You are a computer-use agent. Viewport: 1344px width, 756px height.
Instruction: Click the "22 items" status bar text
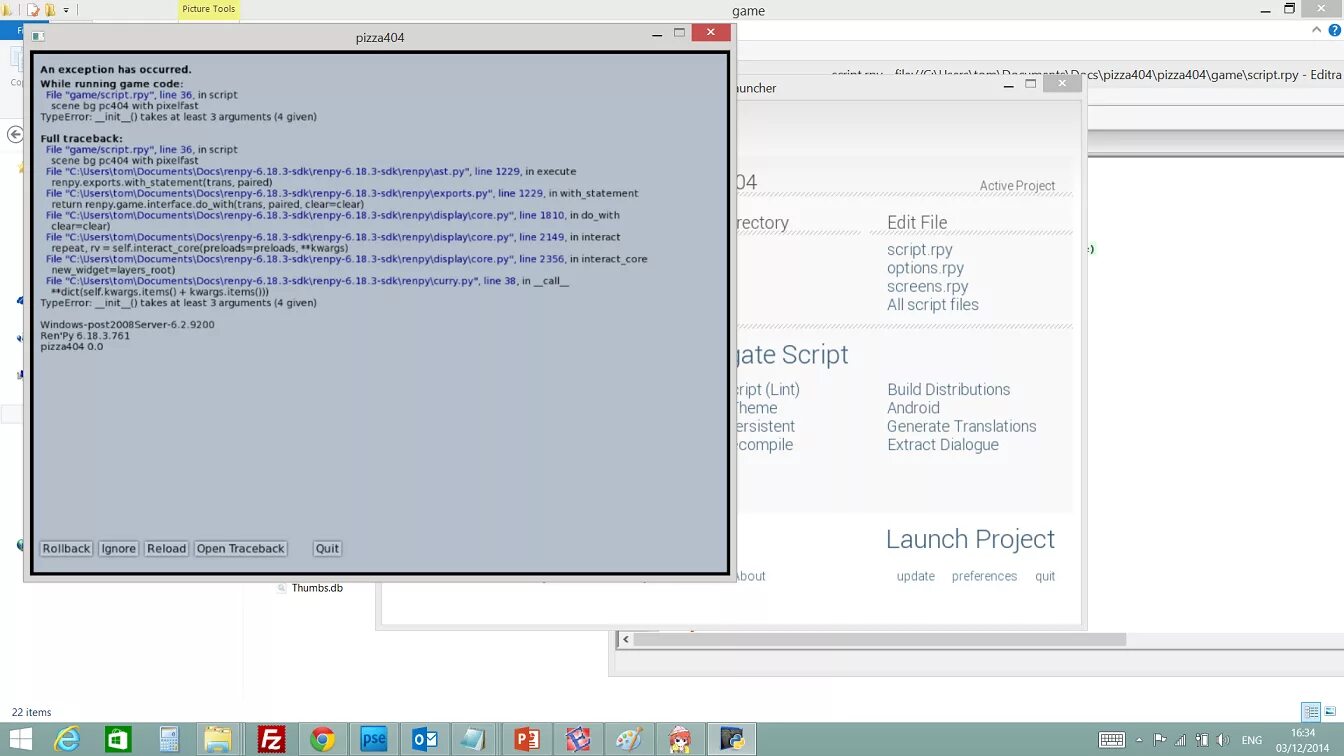coord(31,712)
